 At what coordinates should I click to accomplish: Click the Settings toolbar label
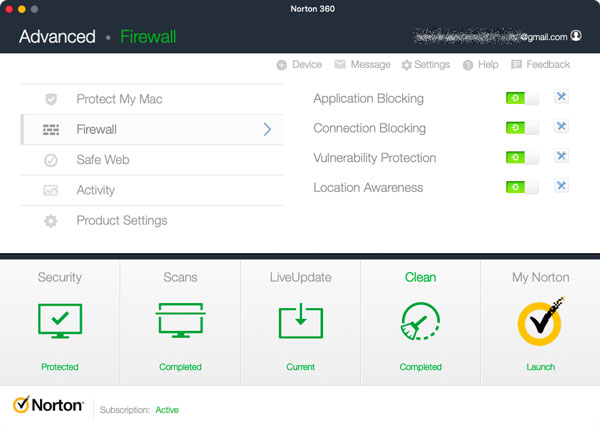point(432,65)
